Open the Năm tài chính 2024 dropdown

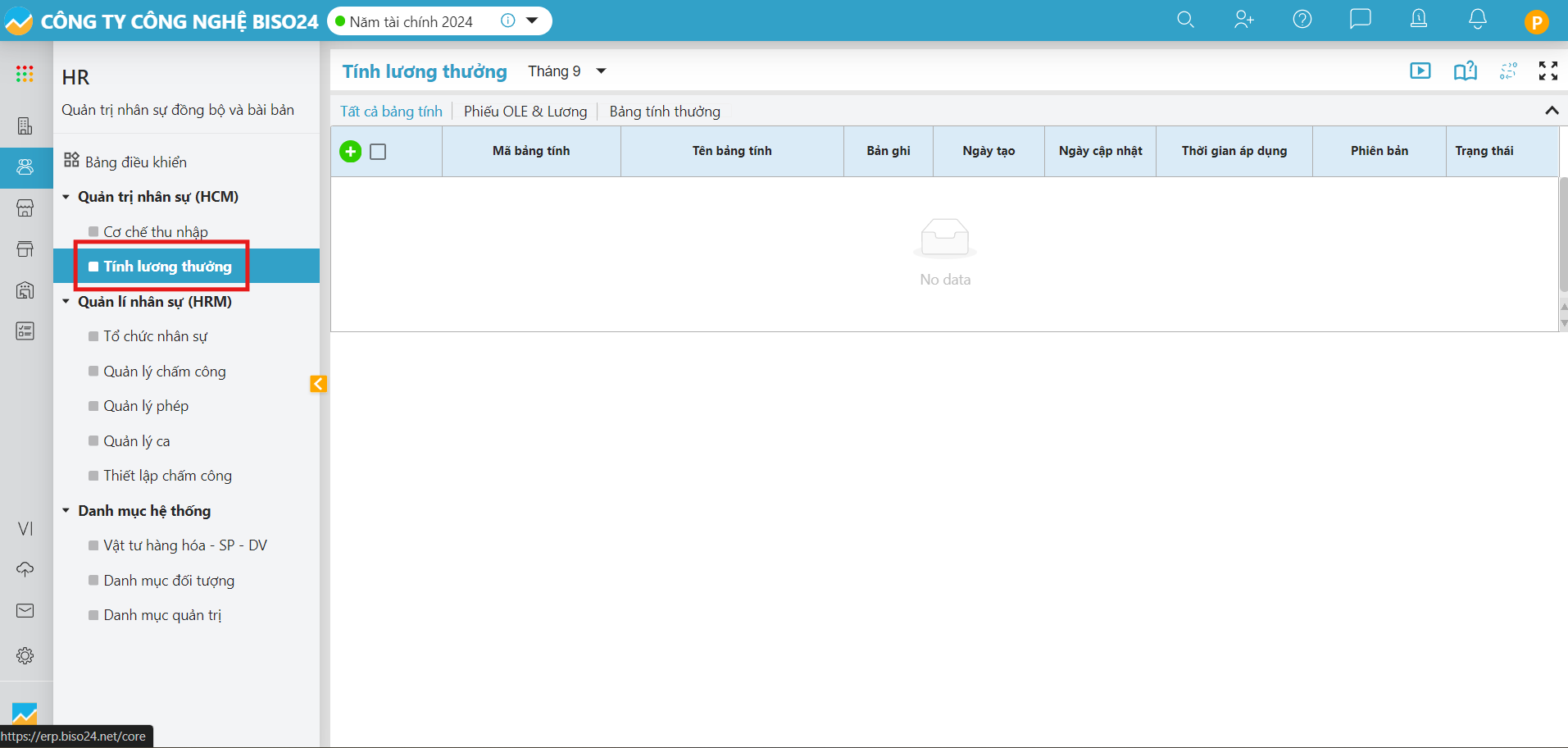[x=531, y=21]
